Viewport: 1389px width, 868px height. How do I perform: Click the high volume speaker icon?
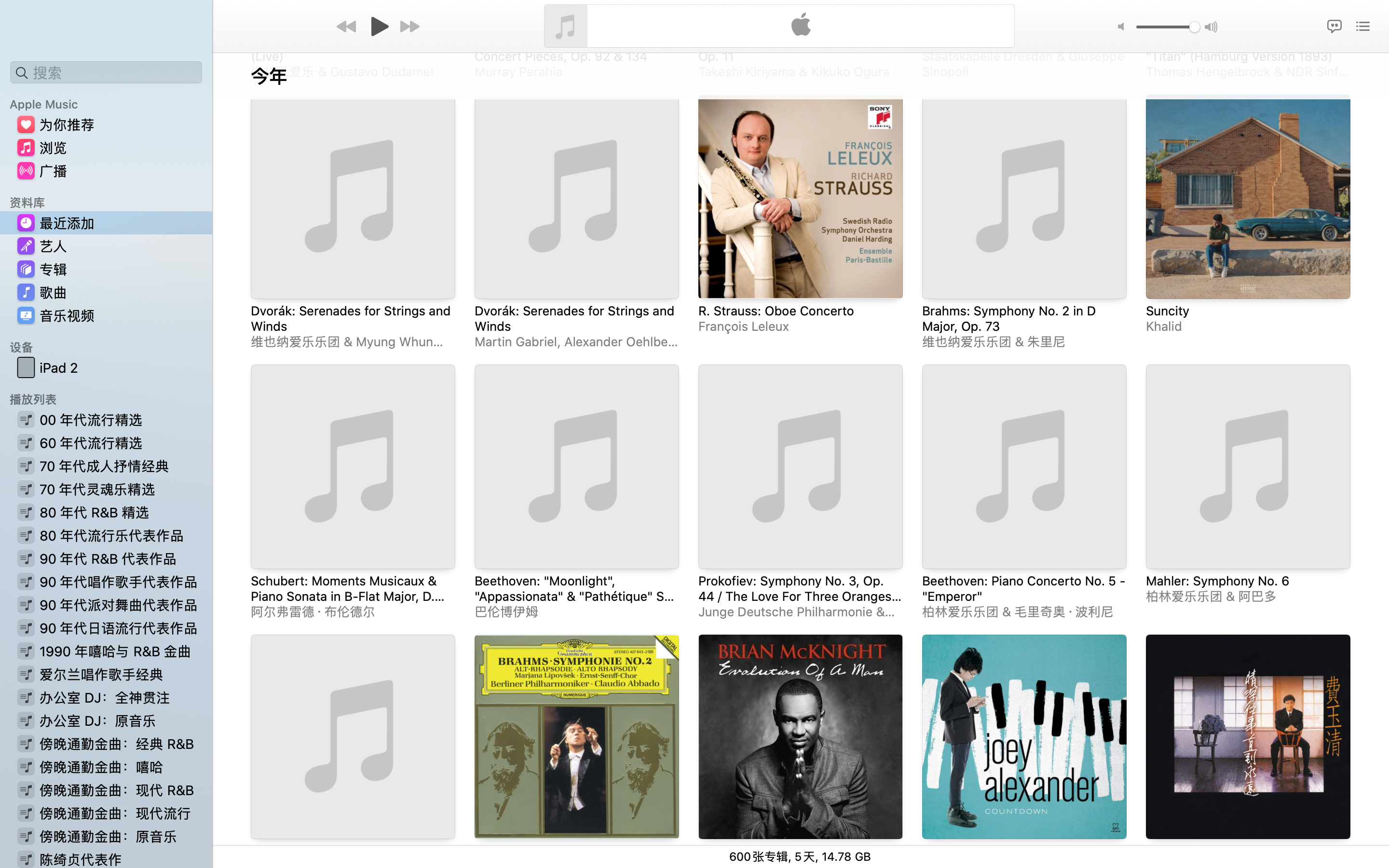(x=1211, y=27)
